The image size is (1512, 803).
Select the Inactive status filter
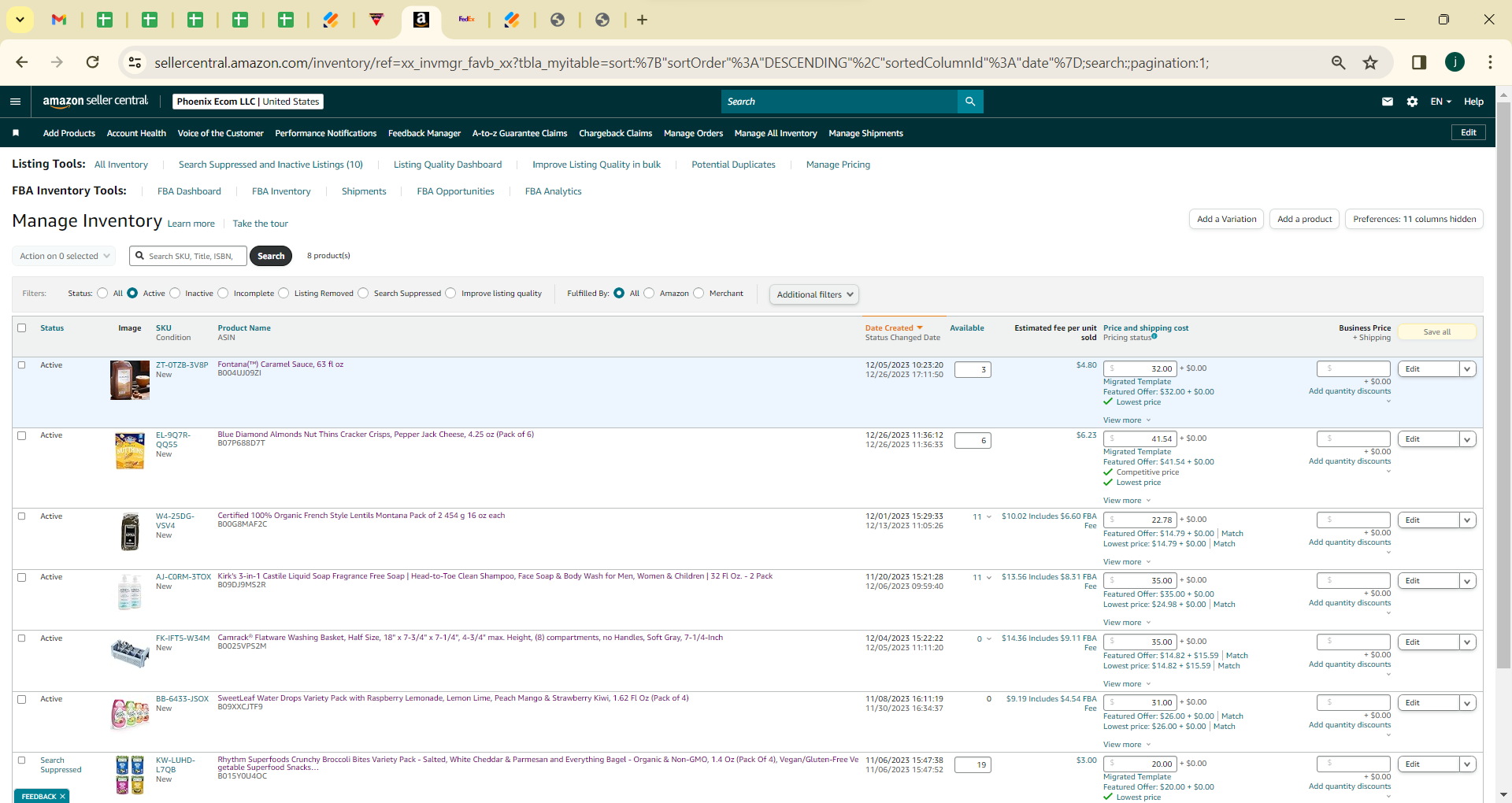click(x=175, y=293)
